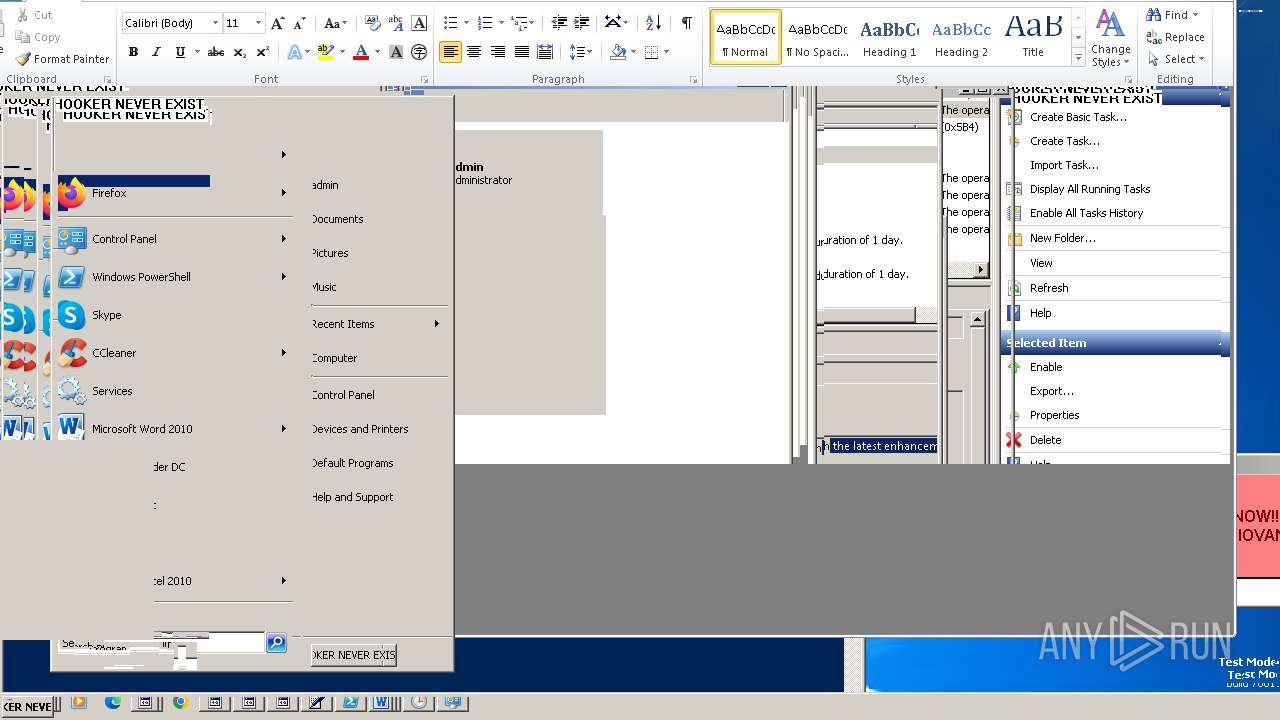Image resolution: width=1280 pixels, height=720 pixels.
Task: Open the Numbering dropdown arrow
Action: tap(500, 23)
